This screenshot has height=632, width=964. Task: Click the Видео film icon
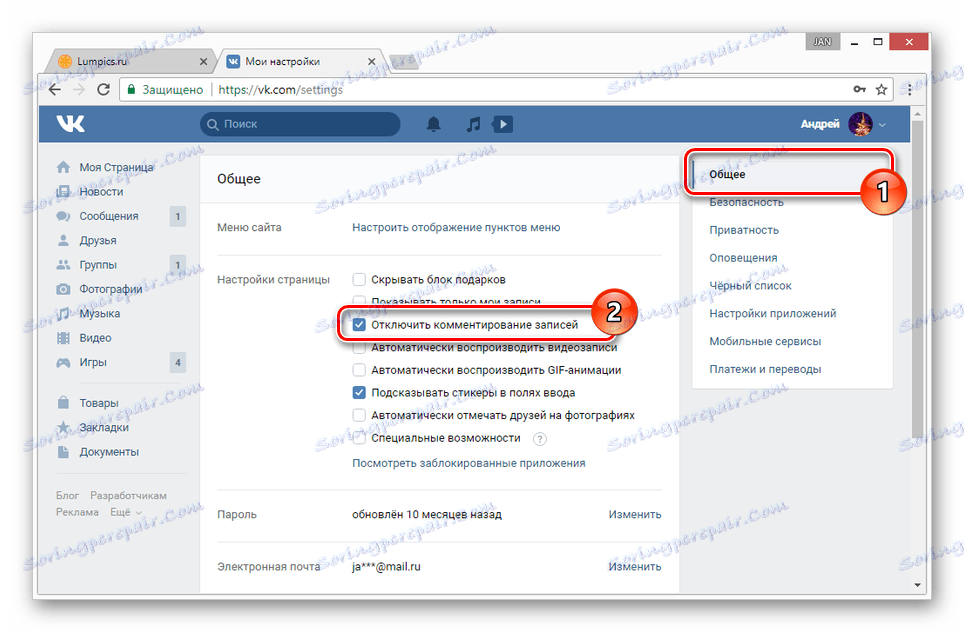(x=63, y=338)
